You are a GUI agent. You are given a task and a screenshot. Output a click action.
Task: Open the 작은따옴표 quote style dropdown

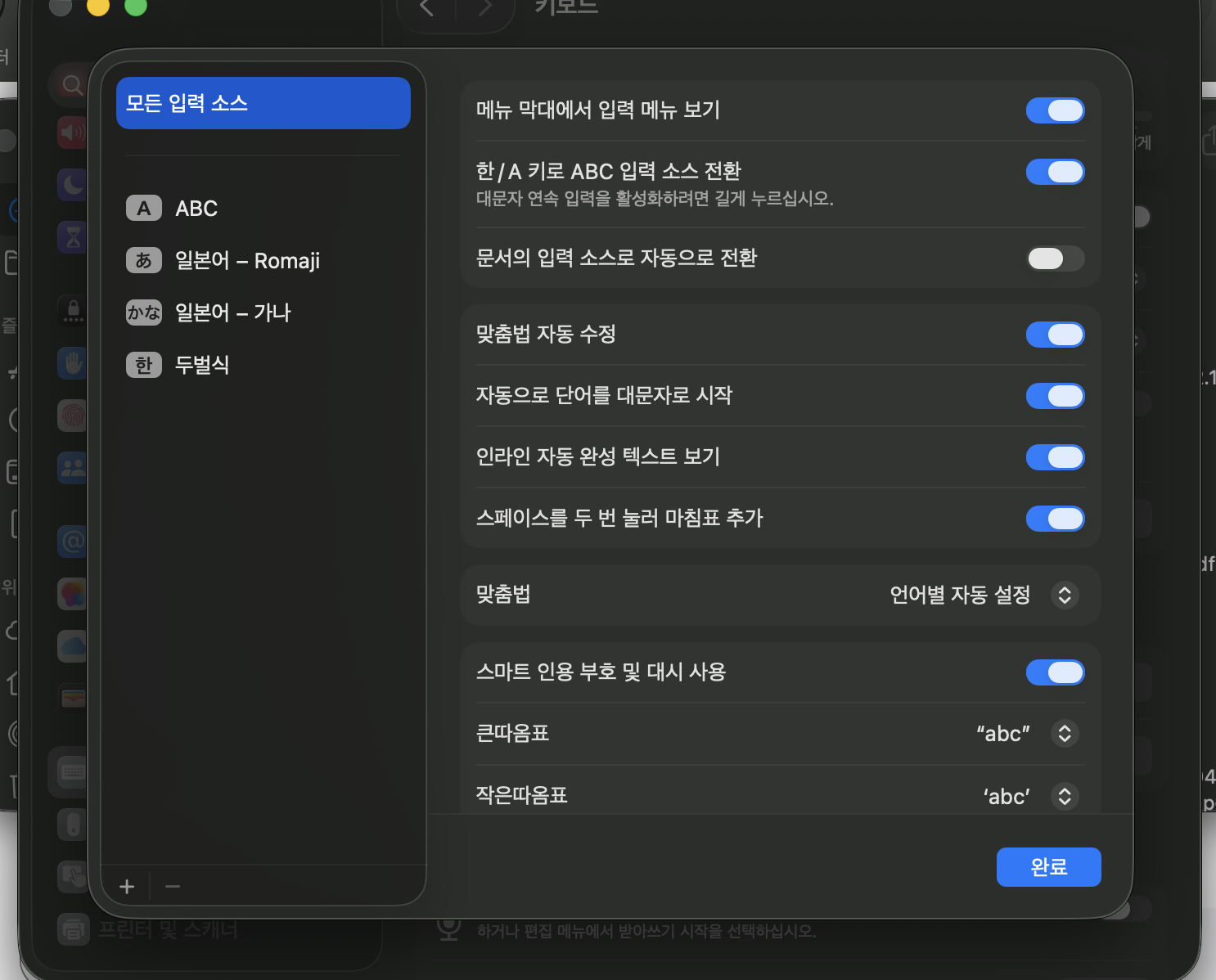[1064, 796]
